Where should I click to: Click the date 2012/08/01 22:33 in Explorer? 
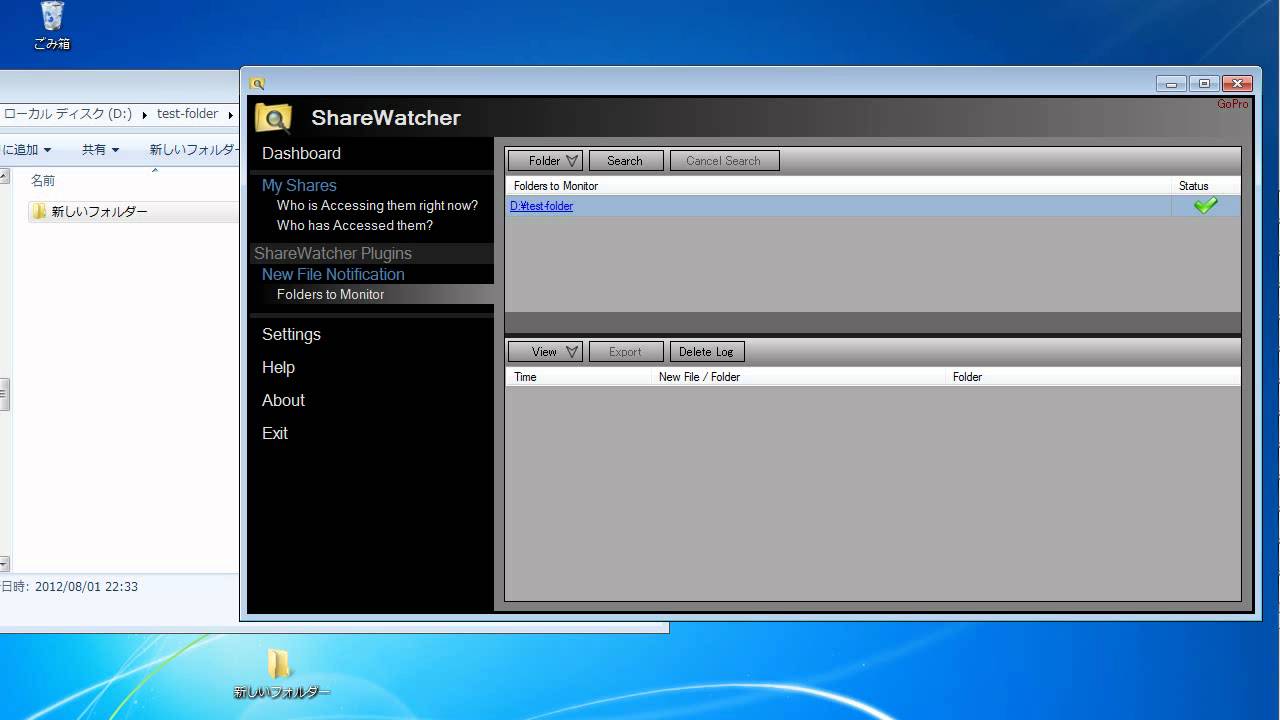86,587
